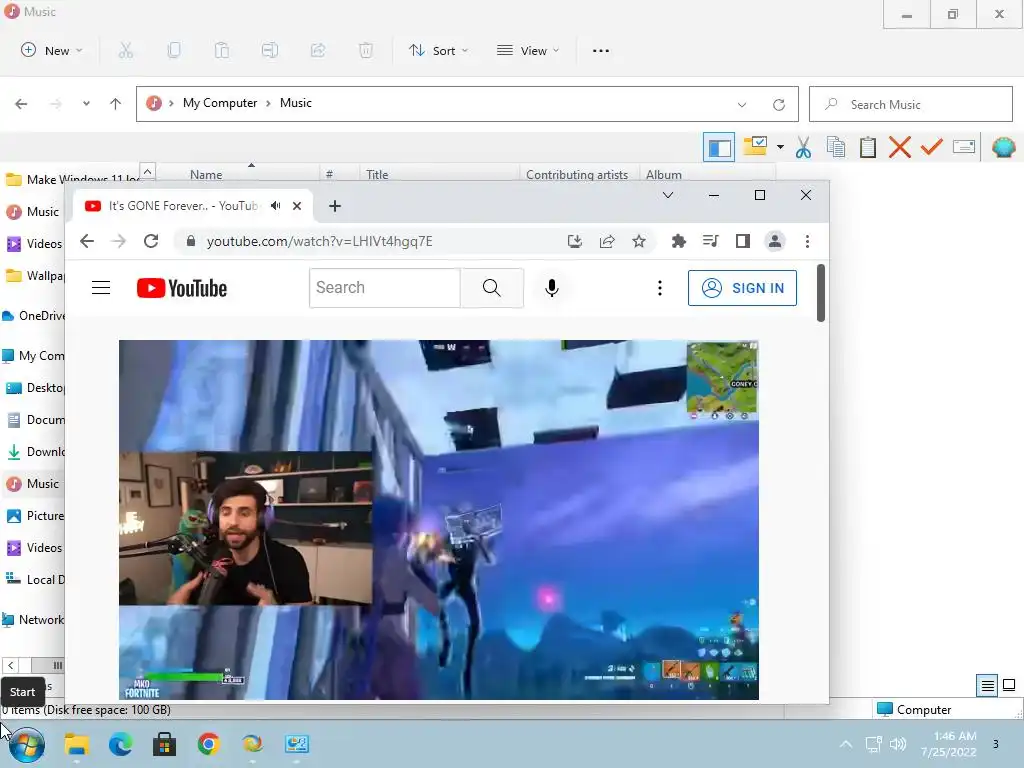Reload the YouTube page in Chrome

(151, 241)
